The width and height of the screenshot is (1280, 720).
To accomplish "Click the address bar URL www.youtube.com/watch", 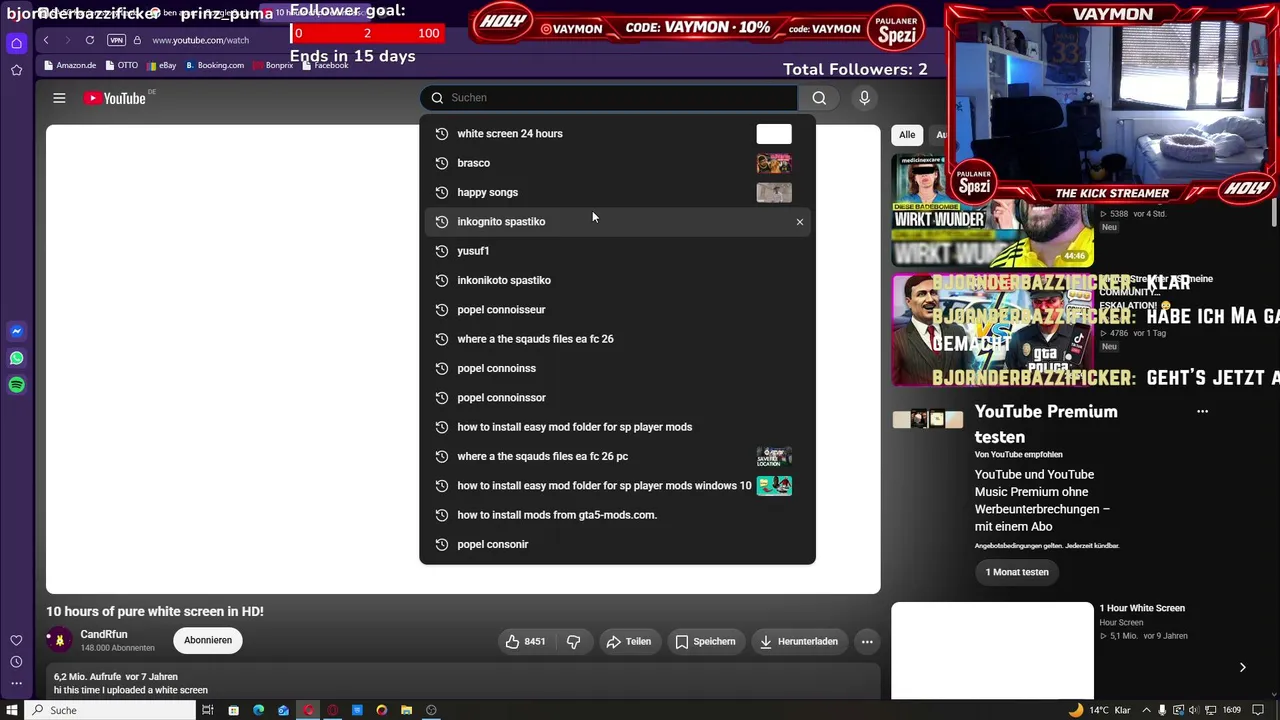I will (201, 40).
